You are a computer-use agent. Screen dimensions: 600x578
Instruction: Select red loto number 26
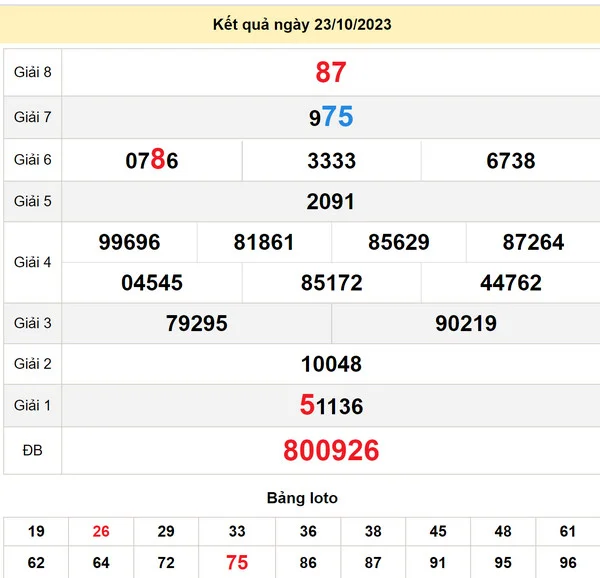click(x=101, y=532)
